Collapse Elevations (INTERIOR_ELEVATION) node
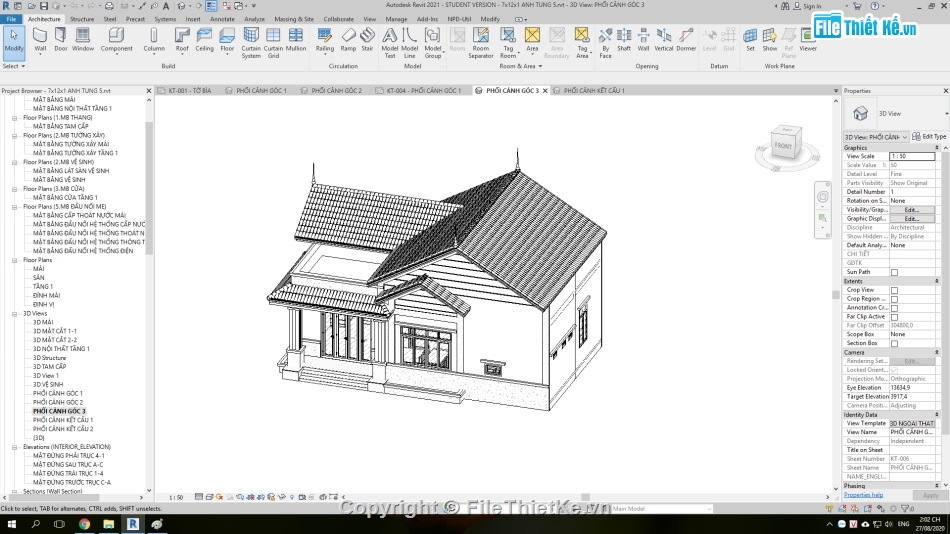 [15, 447]
